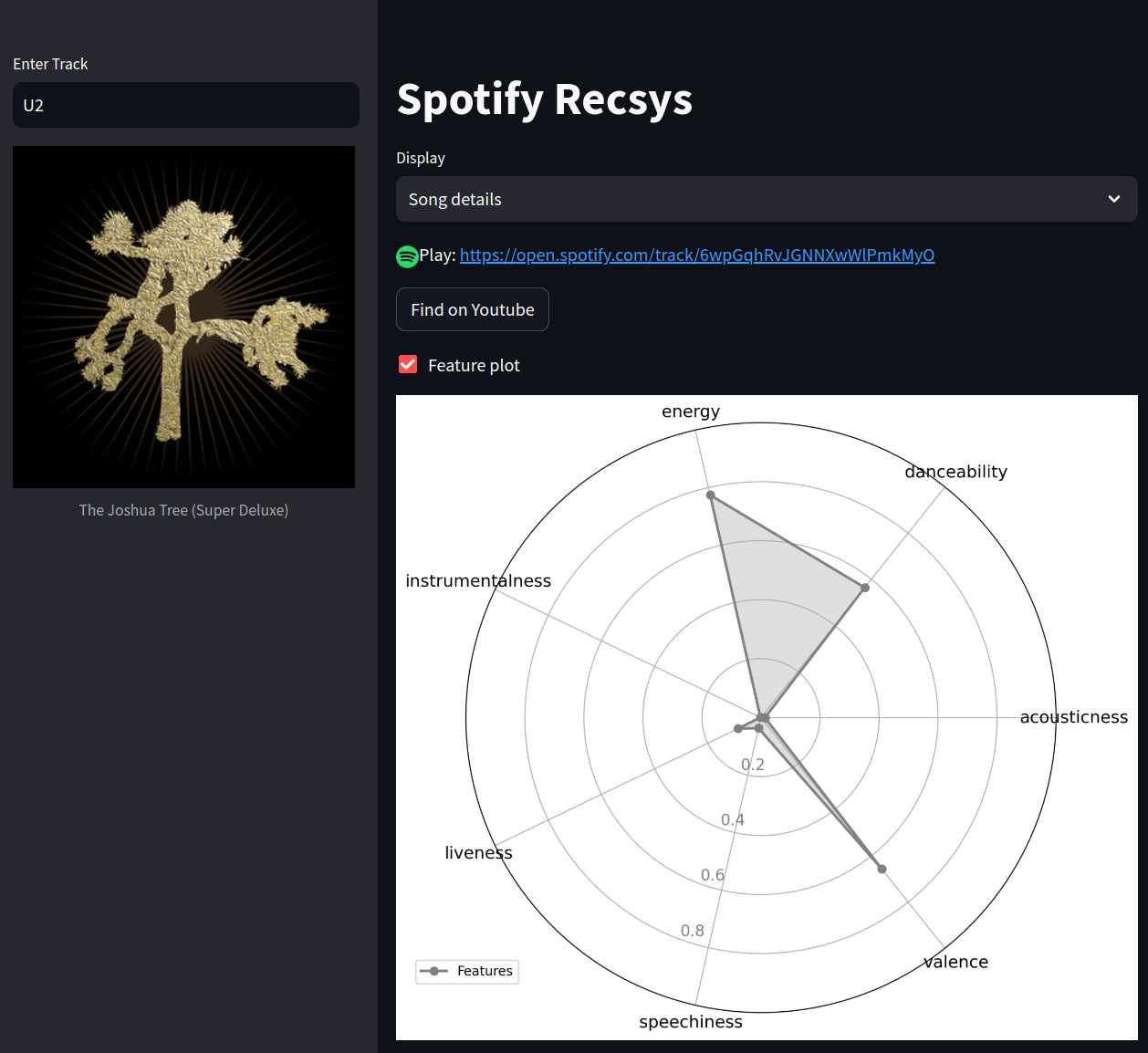Open the Spotify track URL link
This screenshot has height=1053, width=1148.
click(696, 255)
